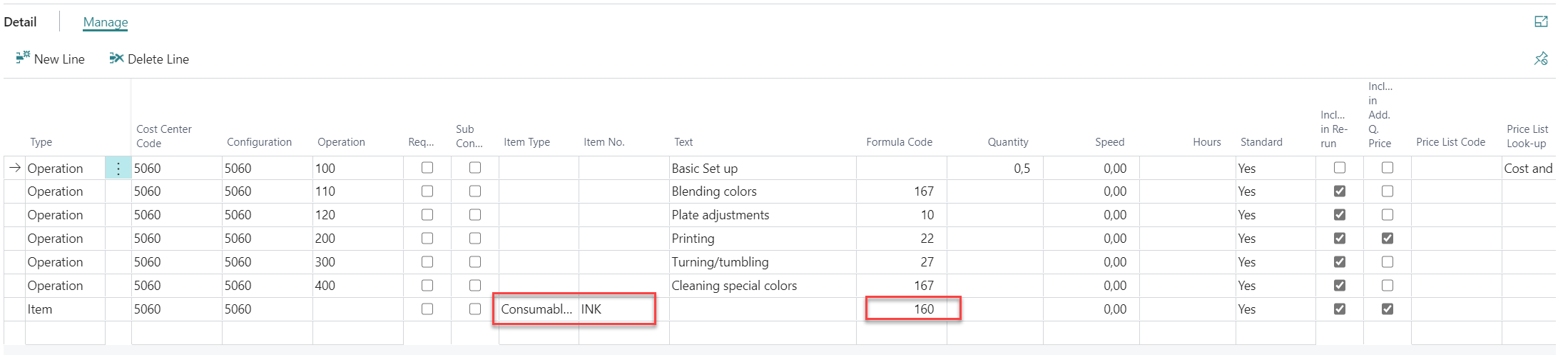Open Standard column header menu

1261,142
